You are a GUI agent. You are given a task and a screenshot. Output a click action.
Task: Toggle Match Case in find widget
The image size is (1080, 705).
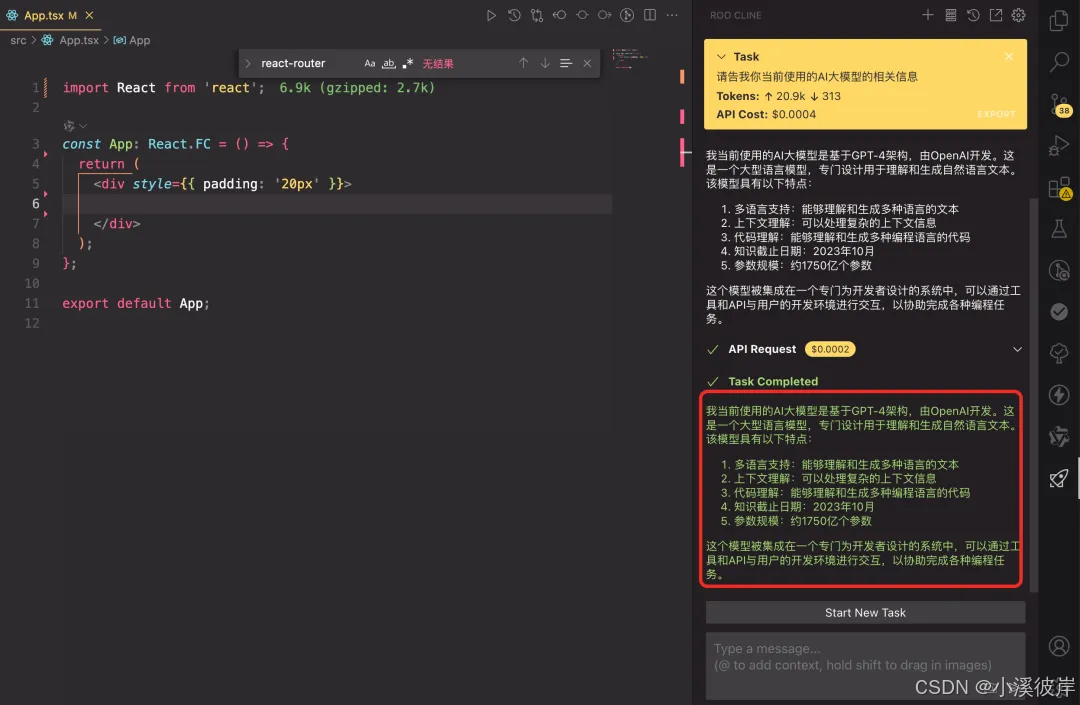370,63
